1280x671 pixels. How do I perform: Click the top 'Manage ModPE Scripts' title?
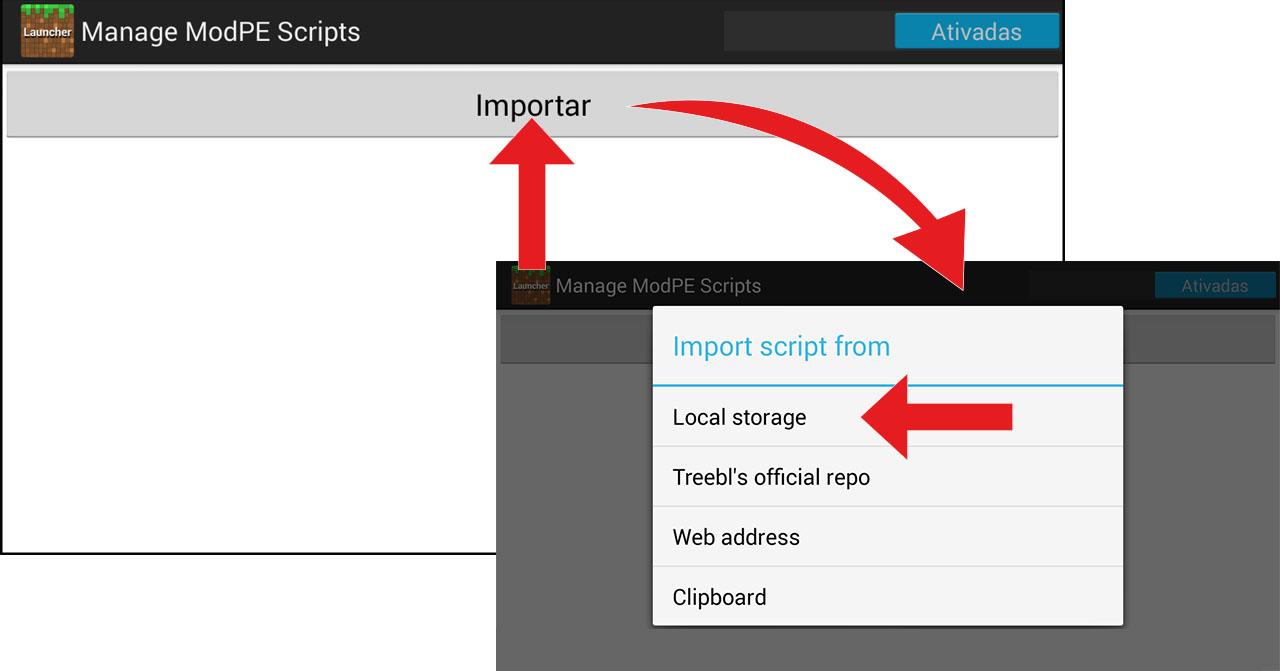[x=220, y=31]
